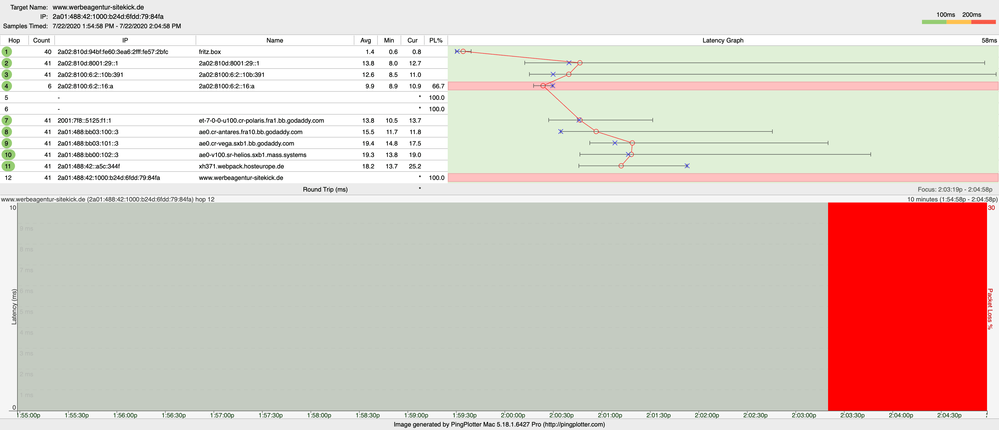The height and width of the screenshot is (430, 999).
Task: Click the Cur column header
Action: tap(413, 40)
